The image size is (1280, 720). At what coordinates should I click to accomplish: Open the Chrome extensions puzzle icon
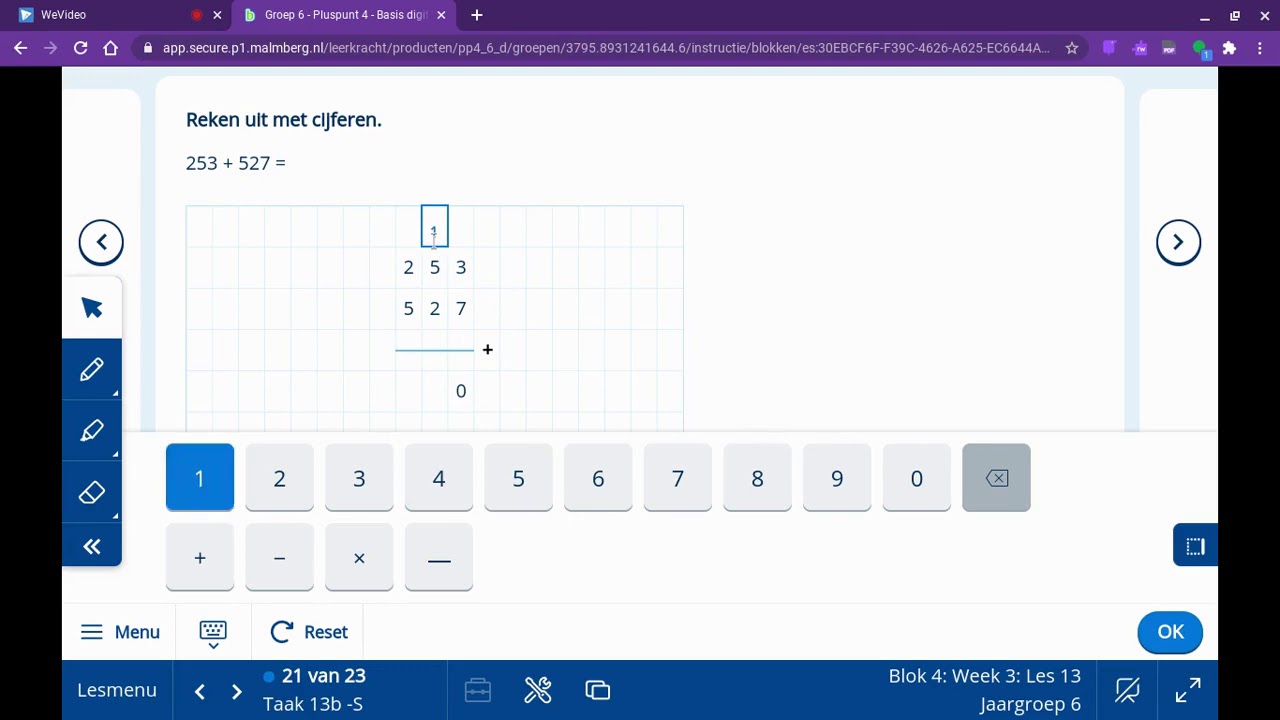pos(1229,47)
